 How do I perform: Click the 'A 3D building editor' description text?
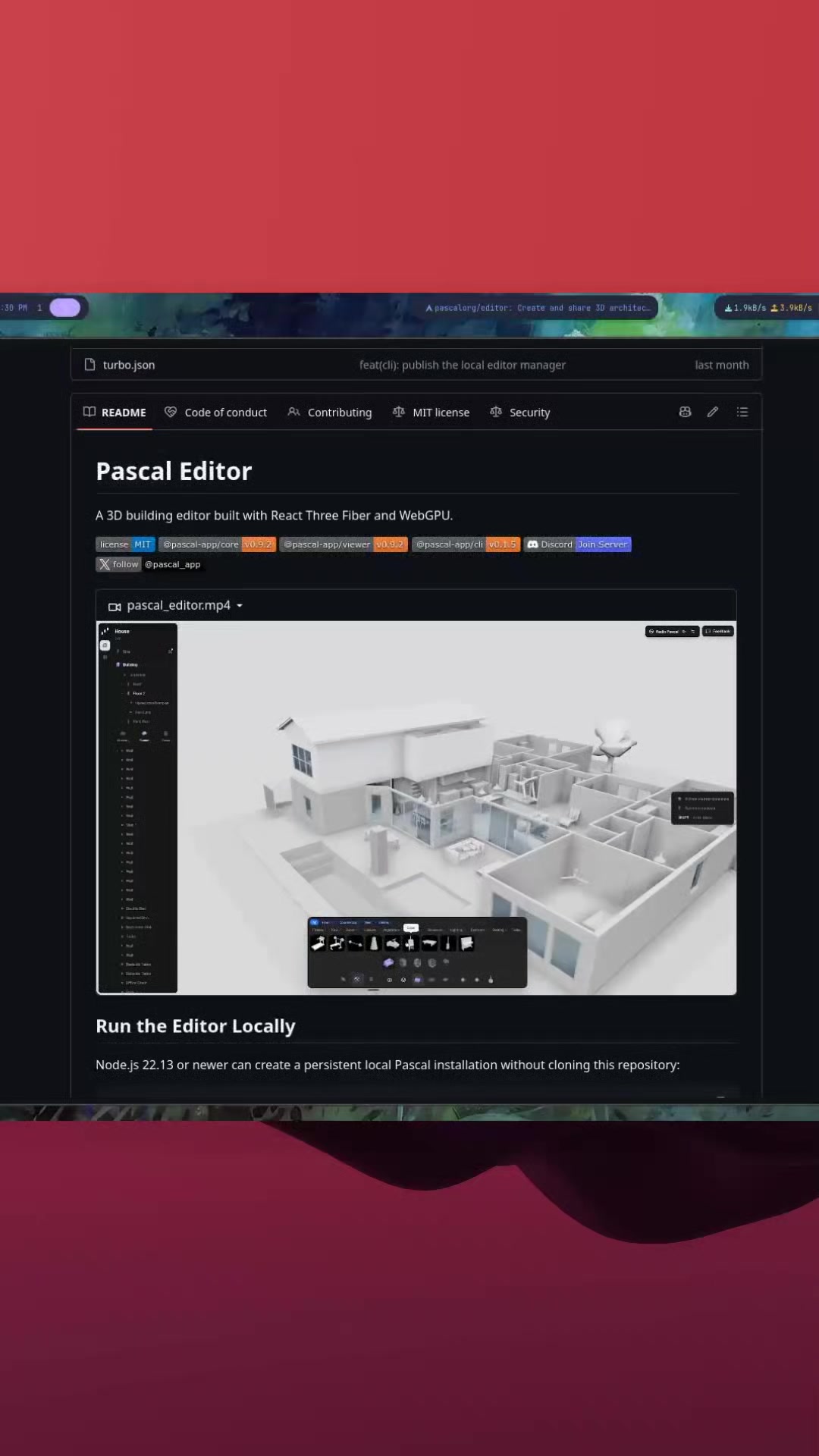pos(274,516)
